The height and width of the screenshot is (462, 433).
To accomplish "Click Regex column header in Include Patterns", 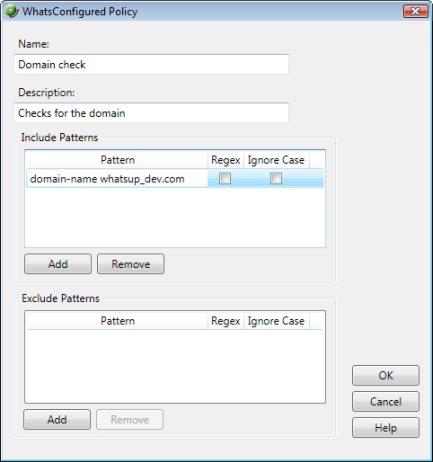I will tap(226, 160).
